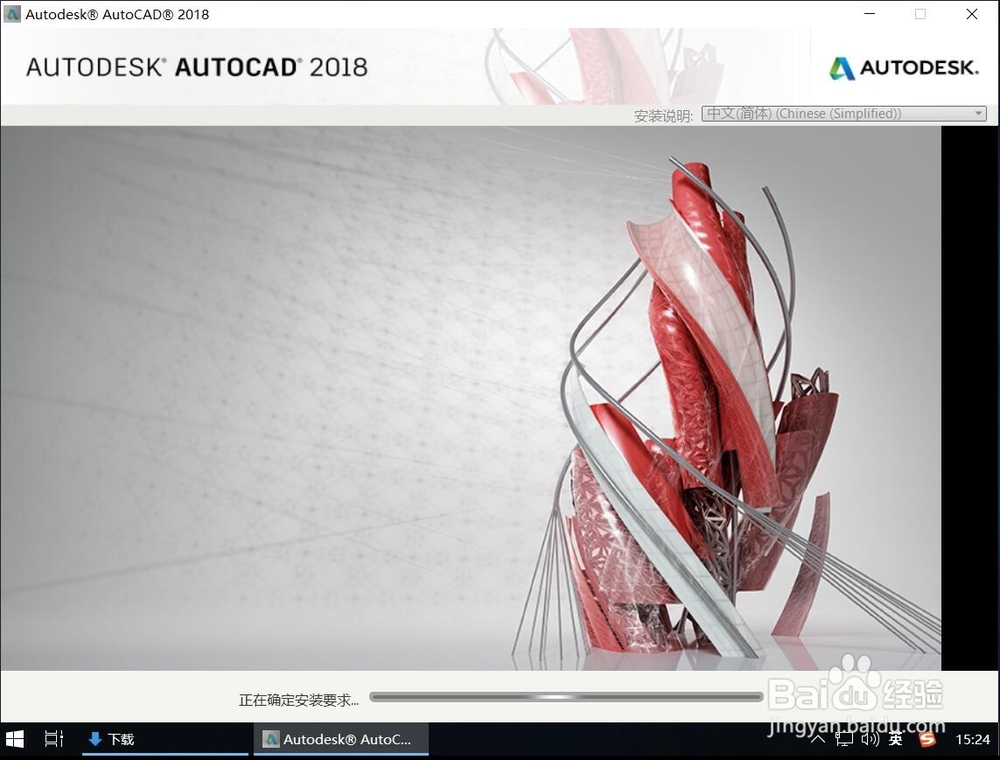The width and height of the screenshot is (1000, 760).
Task: Minimize the installer window
Action: pos(871,14)
